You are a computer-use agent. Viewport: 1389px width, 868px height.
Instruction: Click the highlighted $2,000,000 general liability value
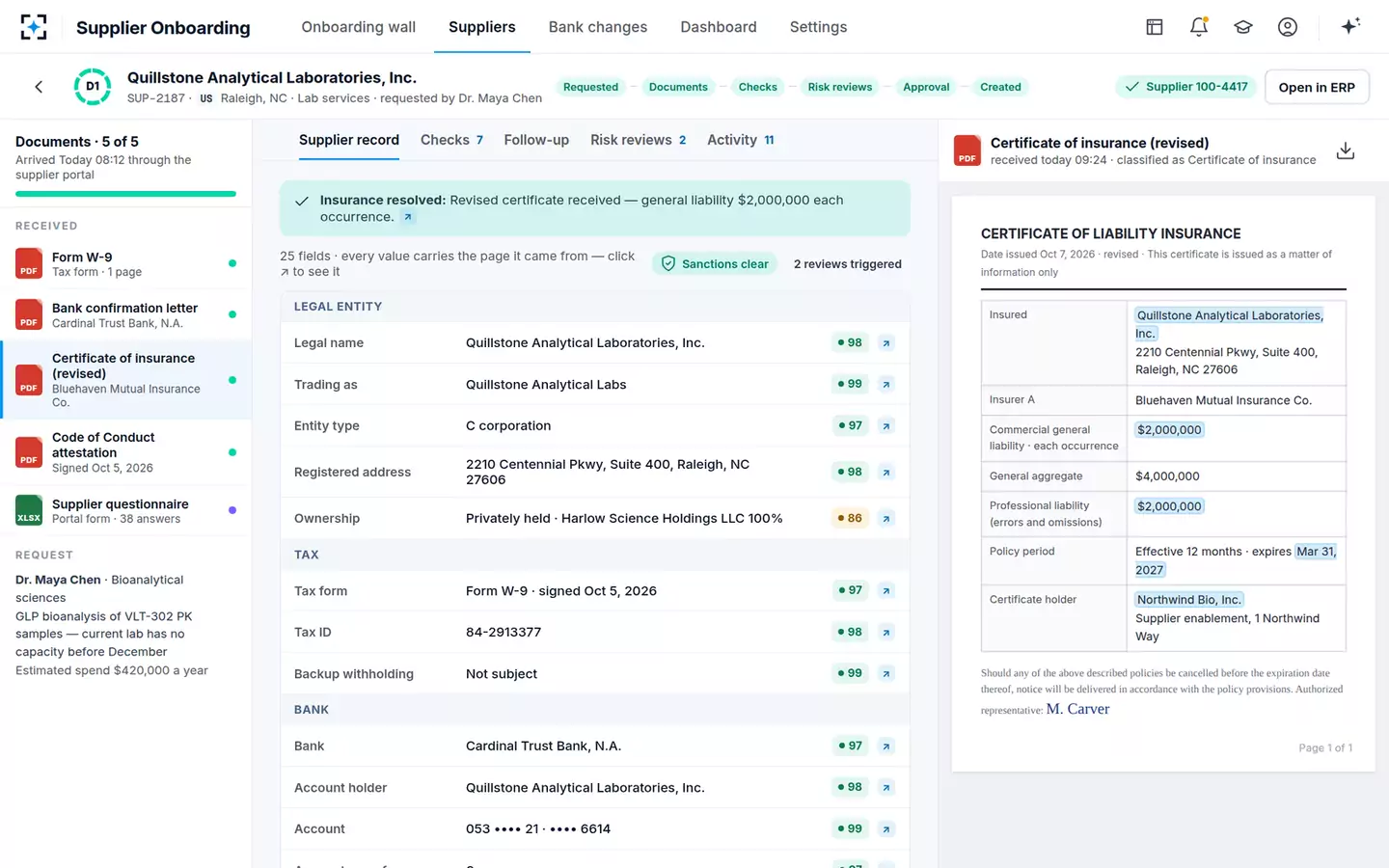[1169, 430]
